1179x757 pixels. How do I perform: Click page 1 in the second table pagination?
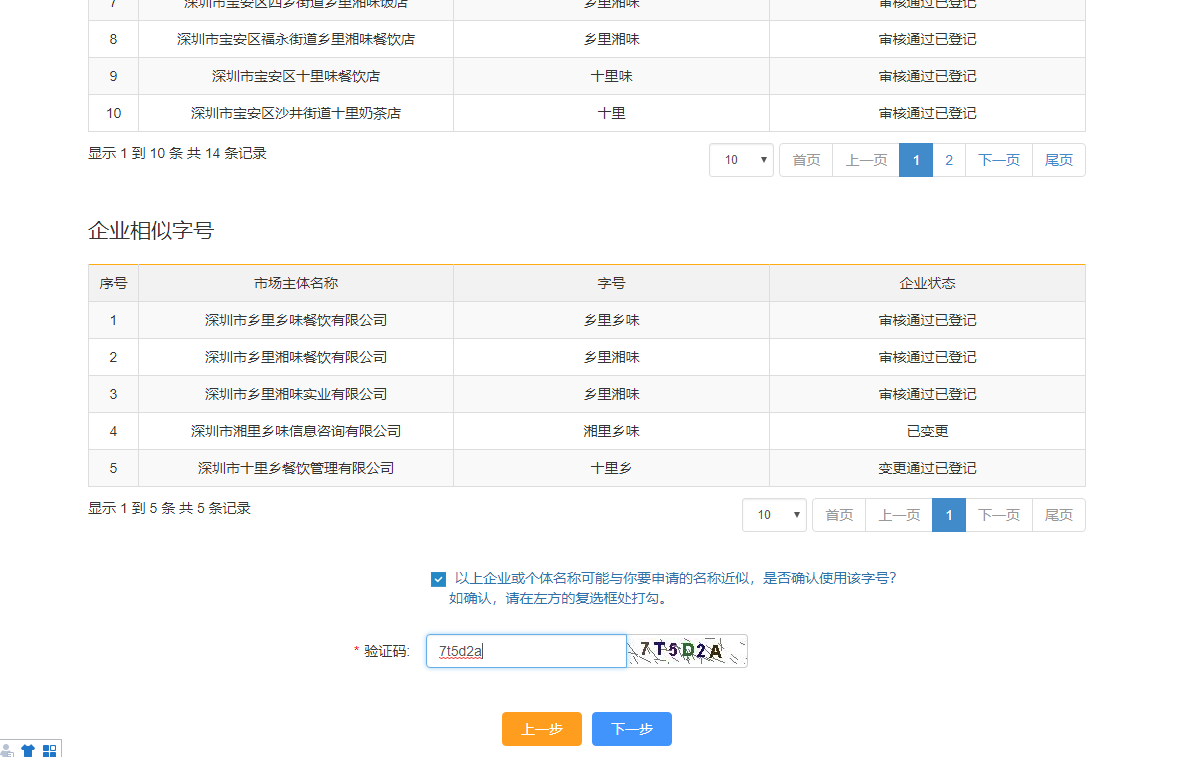point(948,514)
